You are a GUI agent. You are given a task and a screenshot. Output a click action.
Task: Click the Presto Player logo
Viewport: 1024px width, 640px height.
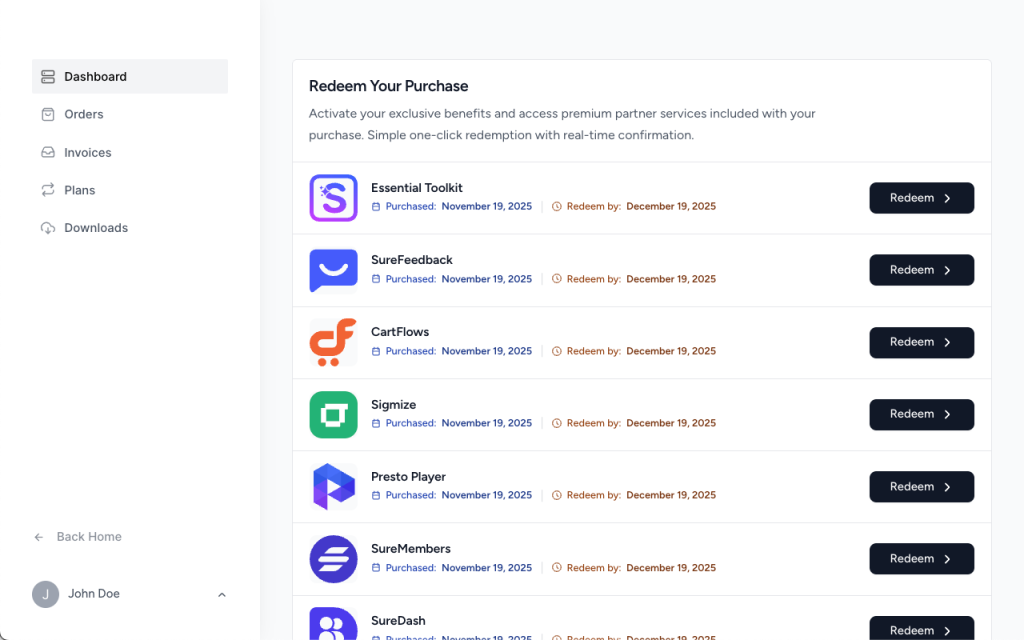(x=333, y=487)
